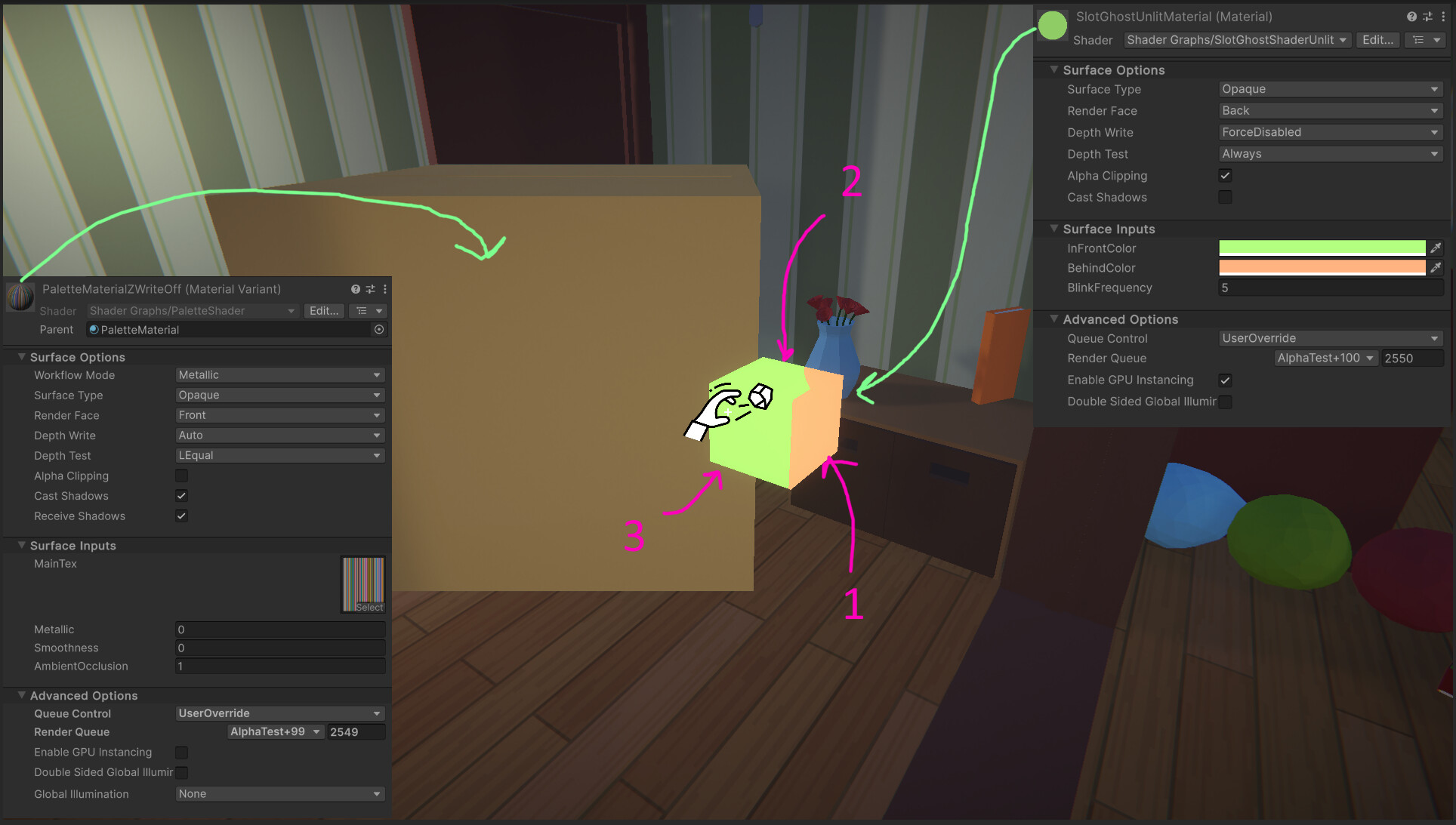Click the help icon on SlotGhostUnlitMaterial header

[x=1411, y=16]
